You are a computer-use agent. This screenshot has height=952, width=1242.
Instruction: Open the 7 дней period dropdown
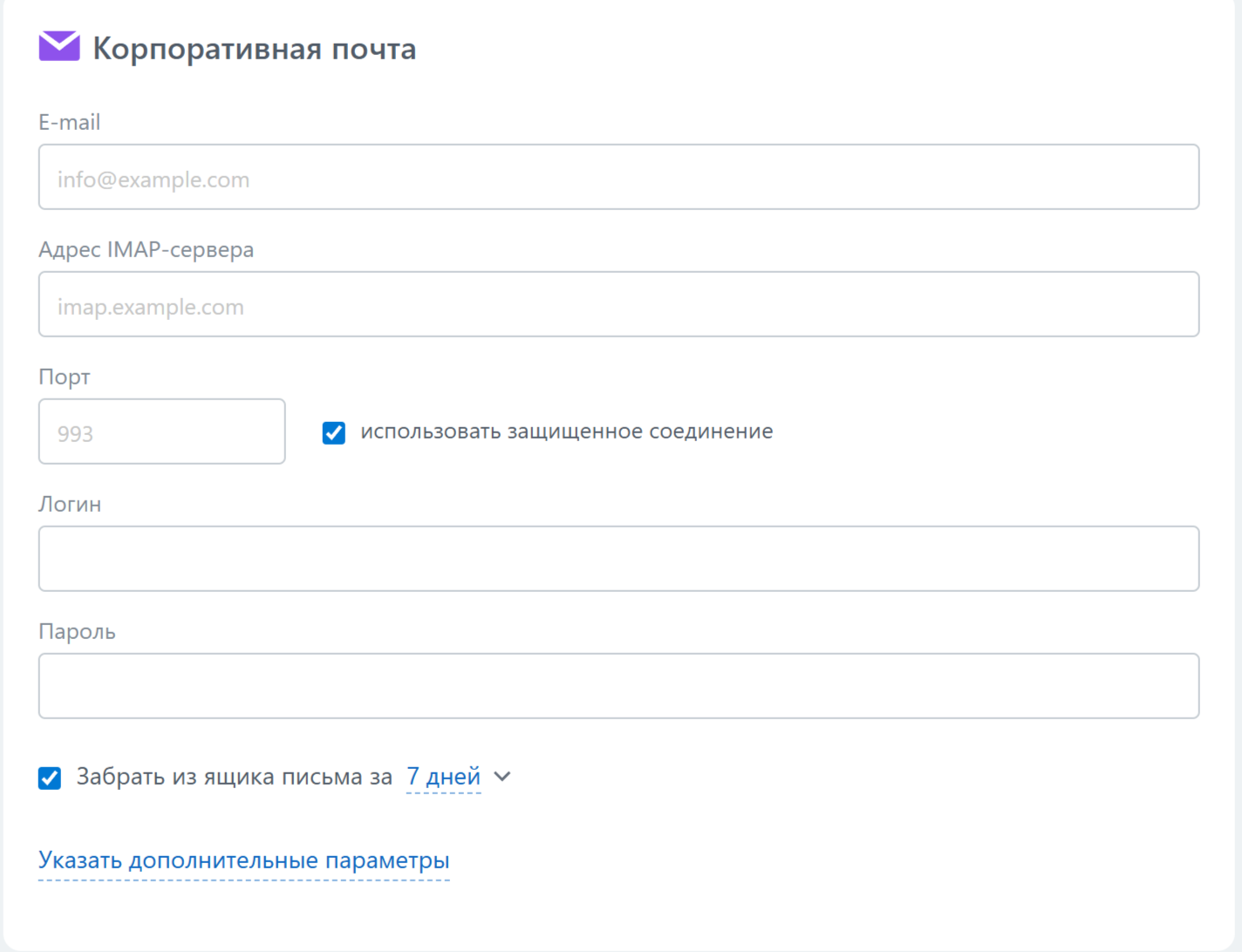click(x=443, y=777)
